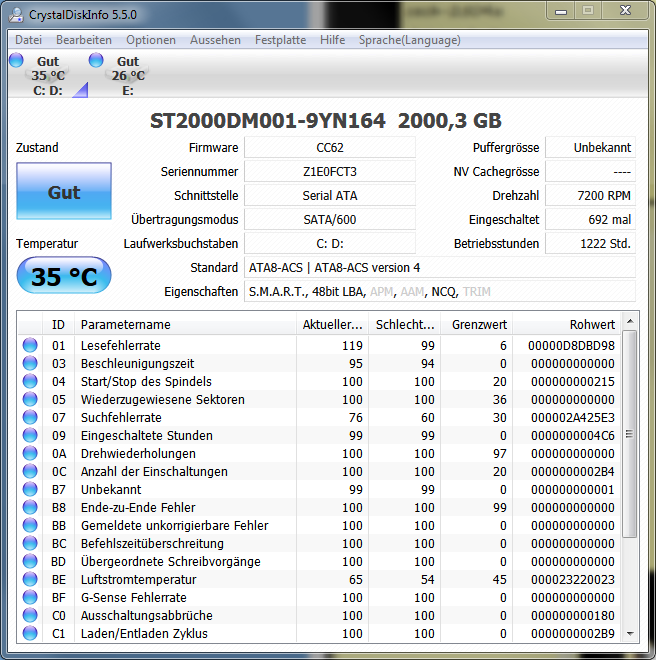Click the Schlecht... column header
656x660 pixels.
coord(405,324)
